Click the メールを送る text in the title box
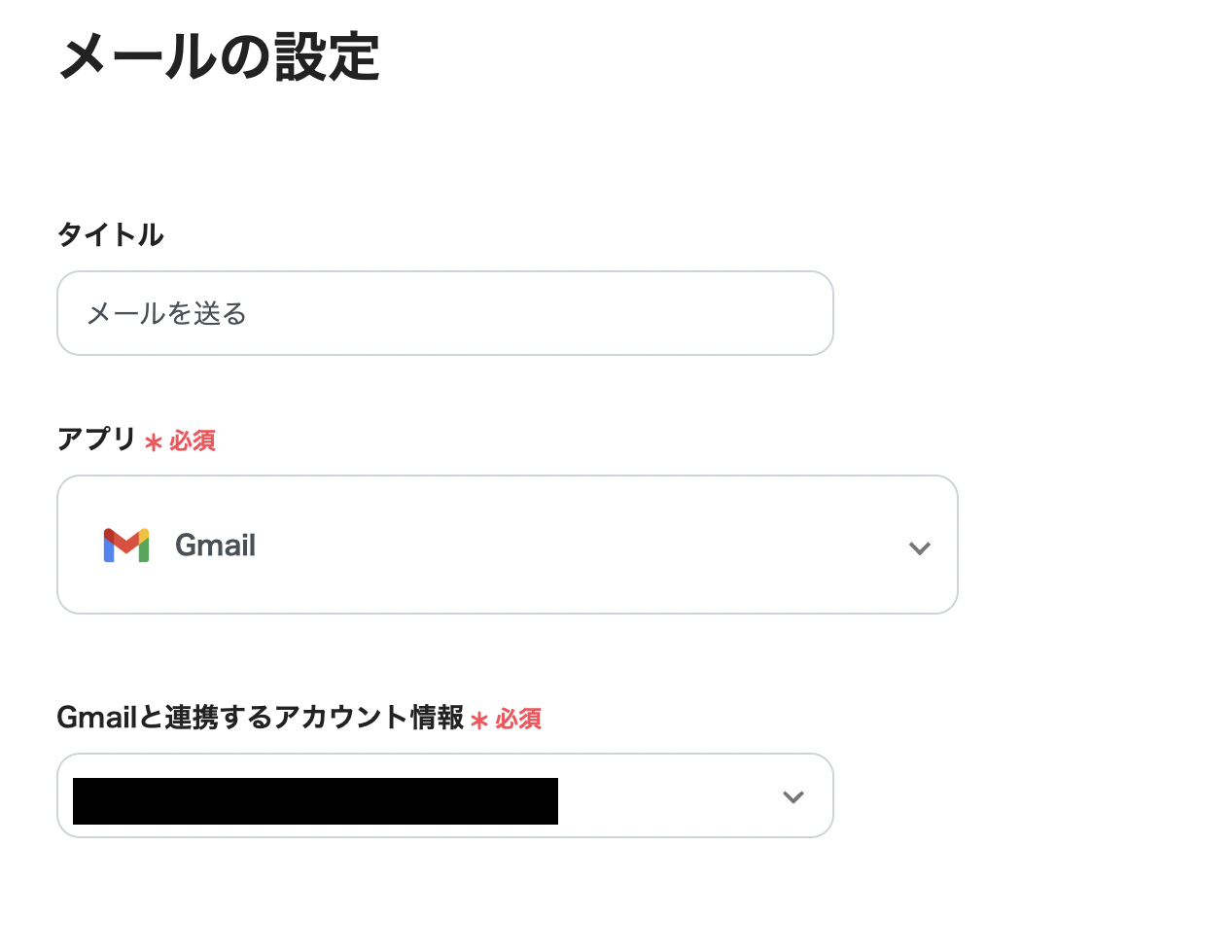 pyautogui.click(x=166, y=313)
